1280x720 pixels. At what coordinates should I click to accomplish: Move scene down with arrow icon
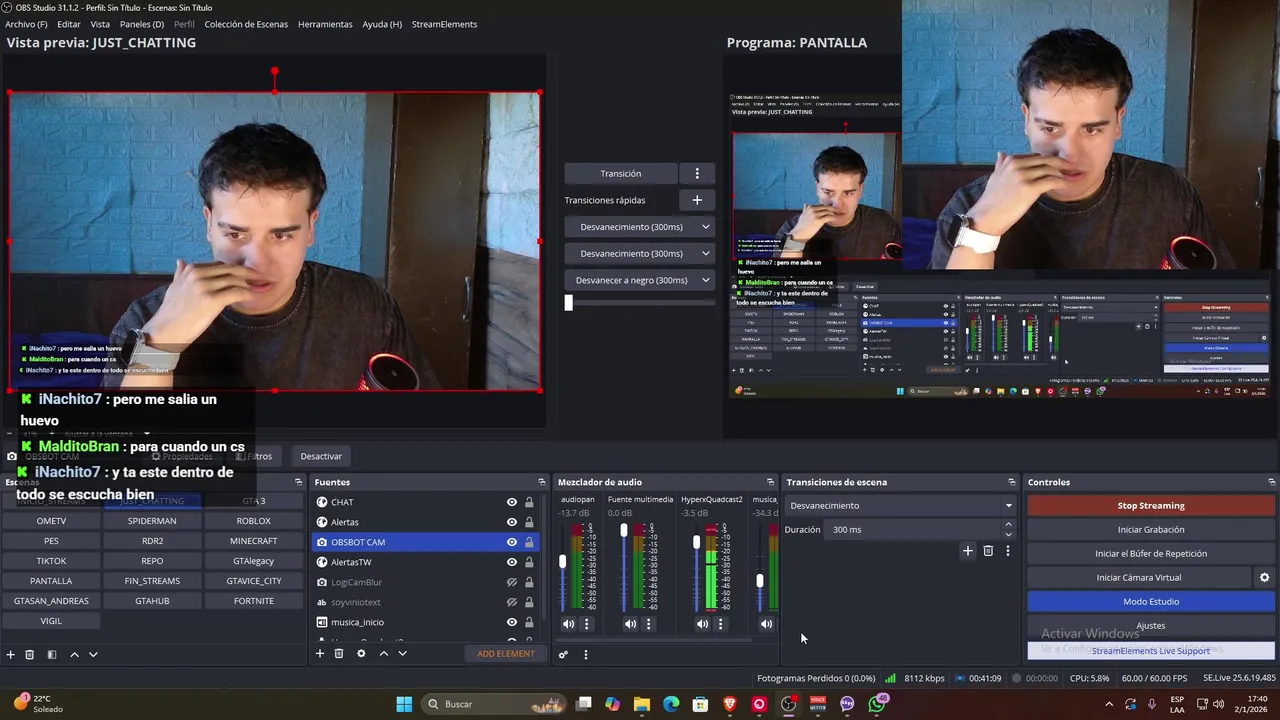93,654
